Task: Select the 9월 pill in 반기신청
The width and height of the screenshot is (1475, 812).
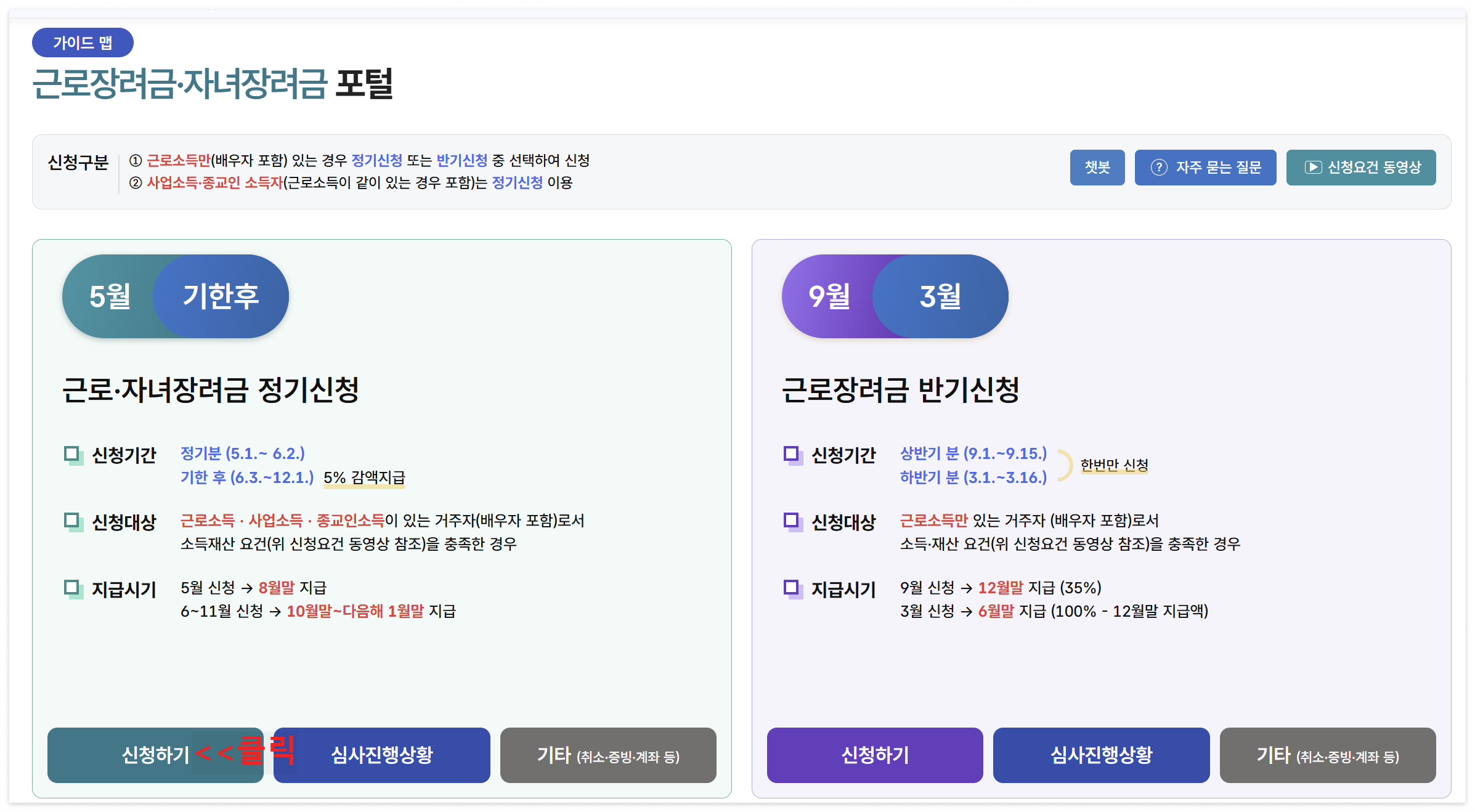Action: 829,296
